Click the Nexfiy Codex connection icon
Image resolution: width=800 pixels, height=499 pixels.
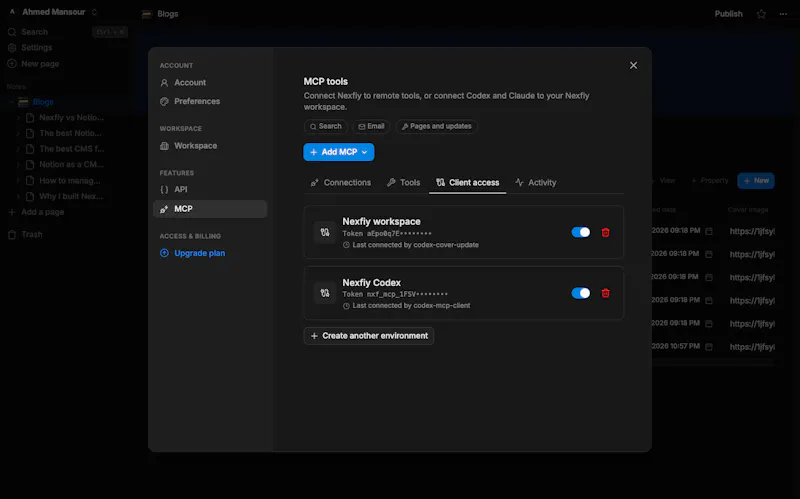[x=325, y=293]
